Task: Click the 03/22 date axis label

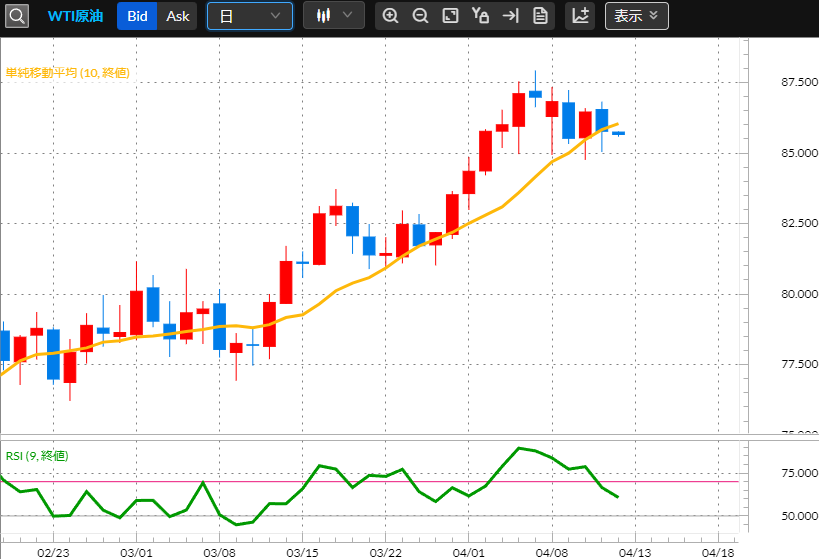Action: point(385,553)
